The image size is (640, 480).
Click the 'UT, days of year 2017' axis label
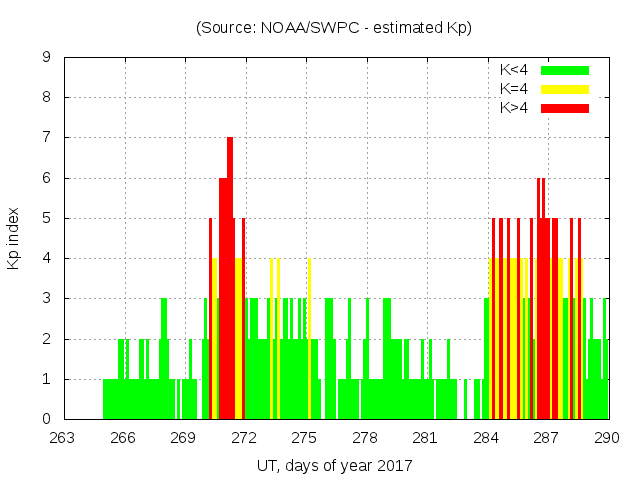click(x=334, y=465)
